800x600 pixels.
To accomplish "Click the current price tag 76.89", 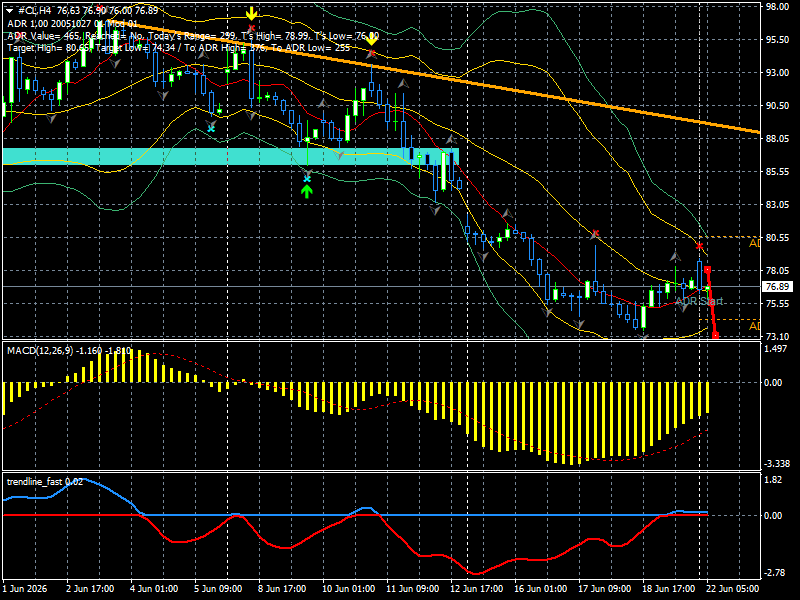I will click(x=777, y=287).
